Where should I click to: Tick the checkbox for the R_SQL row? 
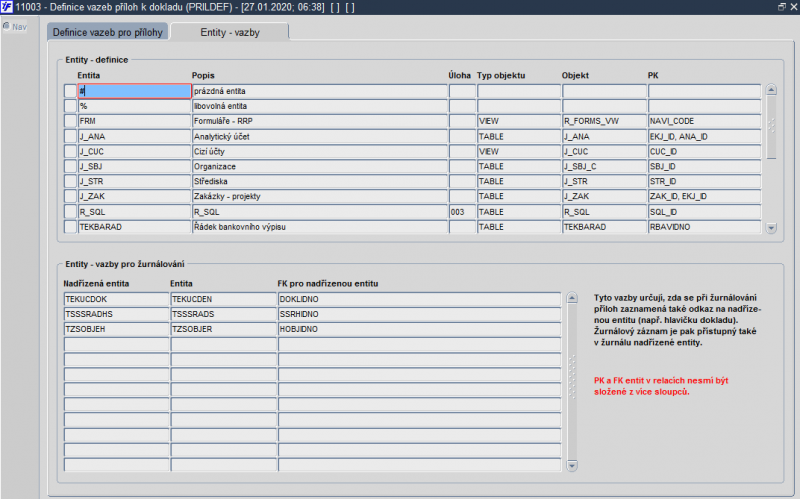coord(70,212)
